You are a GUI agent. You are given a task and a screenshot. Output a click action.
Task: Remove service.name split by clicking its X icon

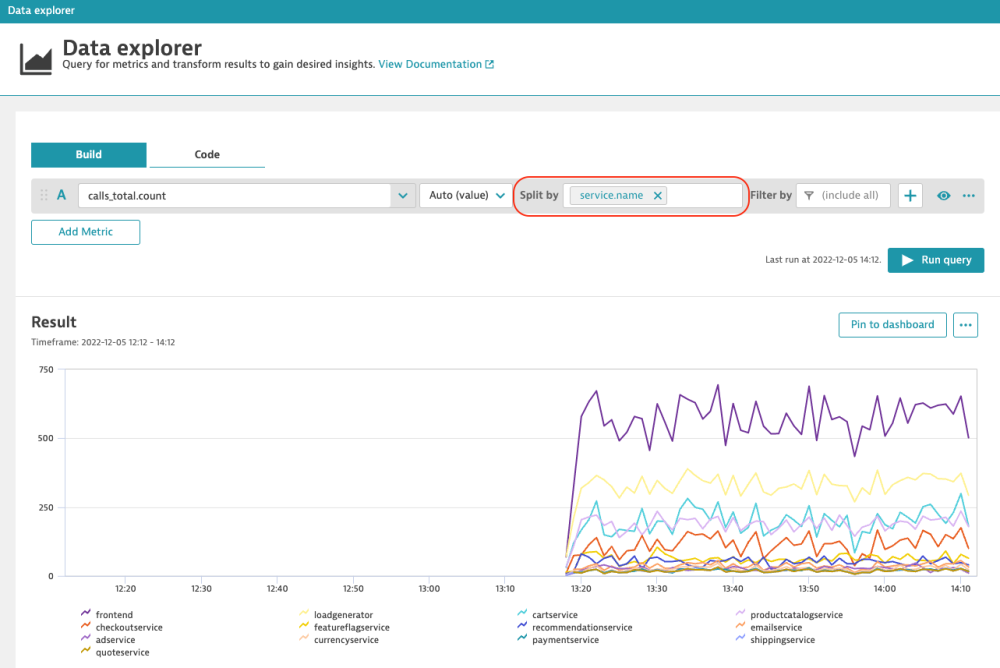(658, 195)
